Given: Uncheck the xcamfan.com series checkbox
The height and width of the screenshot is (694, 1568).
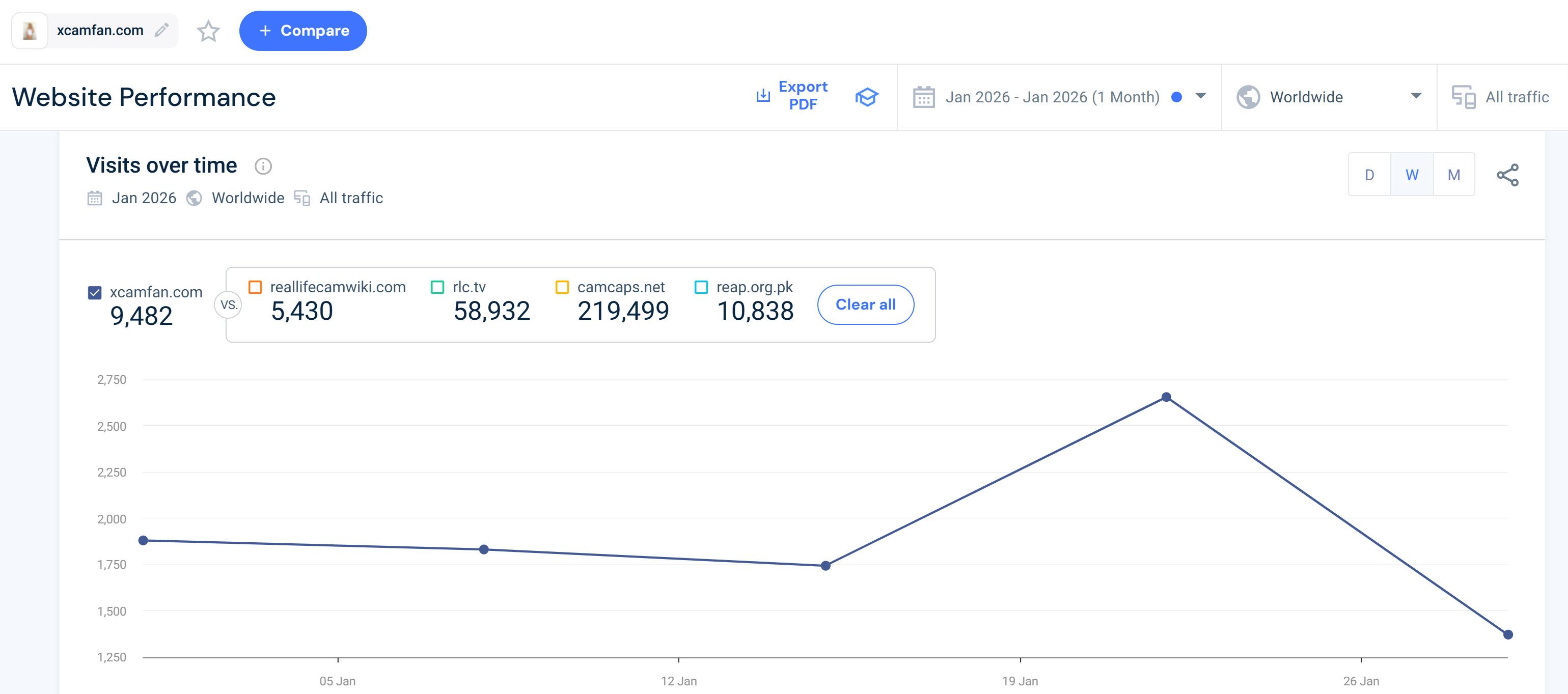Looking at the screenshot, I should pos(95,293).
